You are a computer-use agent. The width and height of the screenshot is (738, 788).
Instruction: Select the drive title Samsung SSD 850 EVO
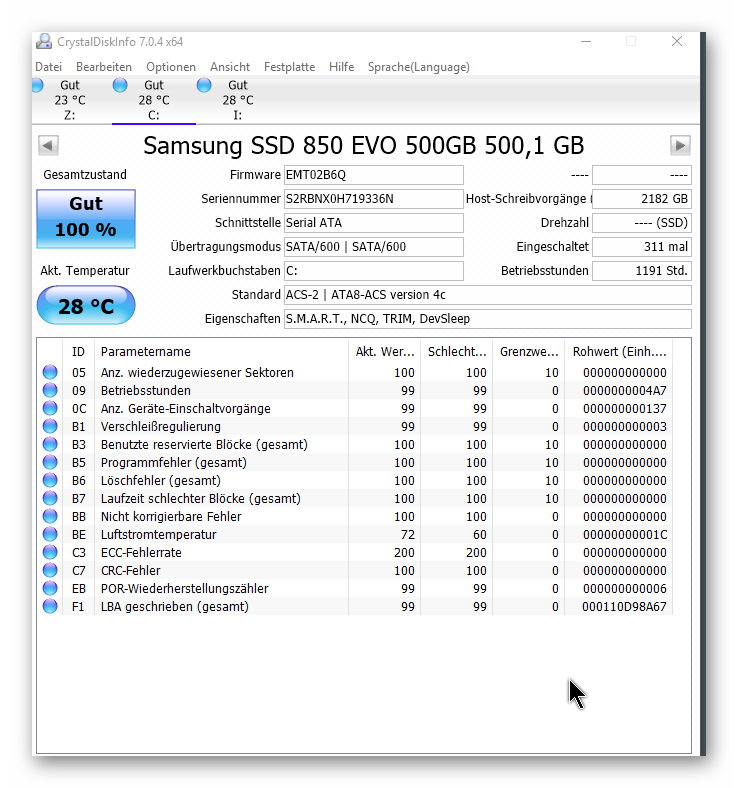tap(364, 146)
